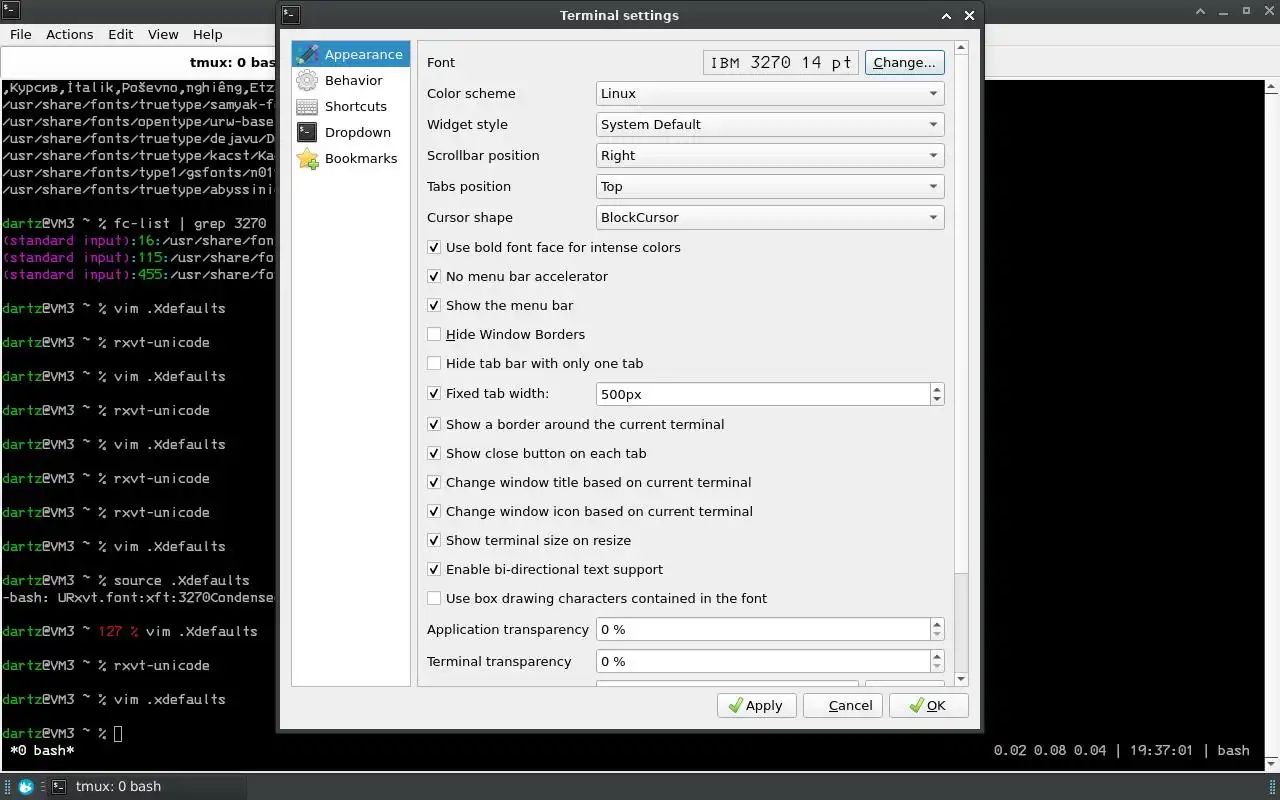Click the tmux terminal icon in taskbar
Viewport: 1280px width, 800px height.
click(59, 786)
